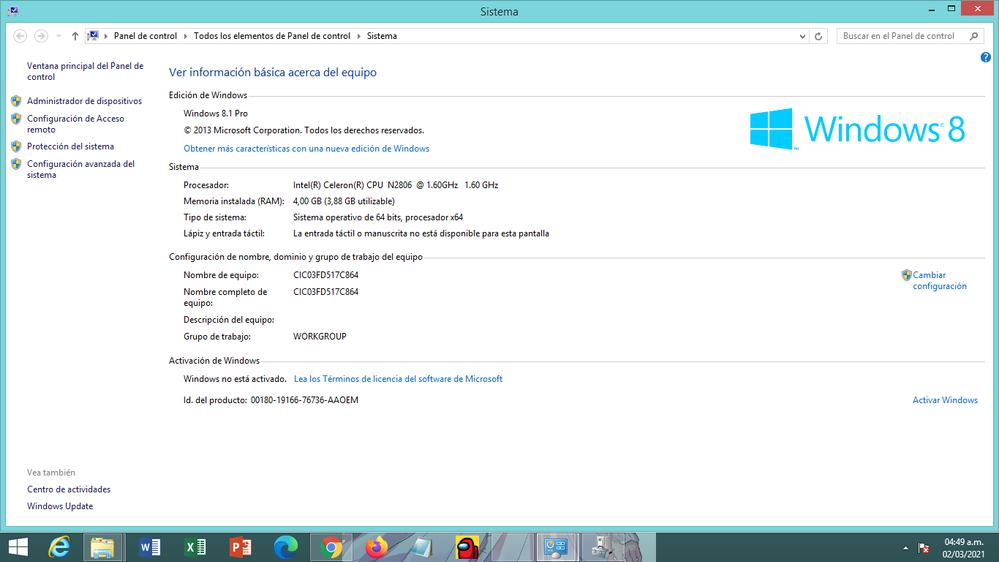Screen dimensions: 999x562
Task: Go forward with the navigation arrow
Action: tap(41, 36)
